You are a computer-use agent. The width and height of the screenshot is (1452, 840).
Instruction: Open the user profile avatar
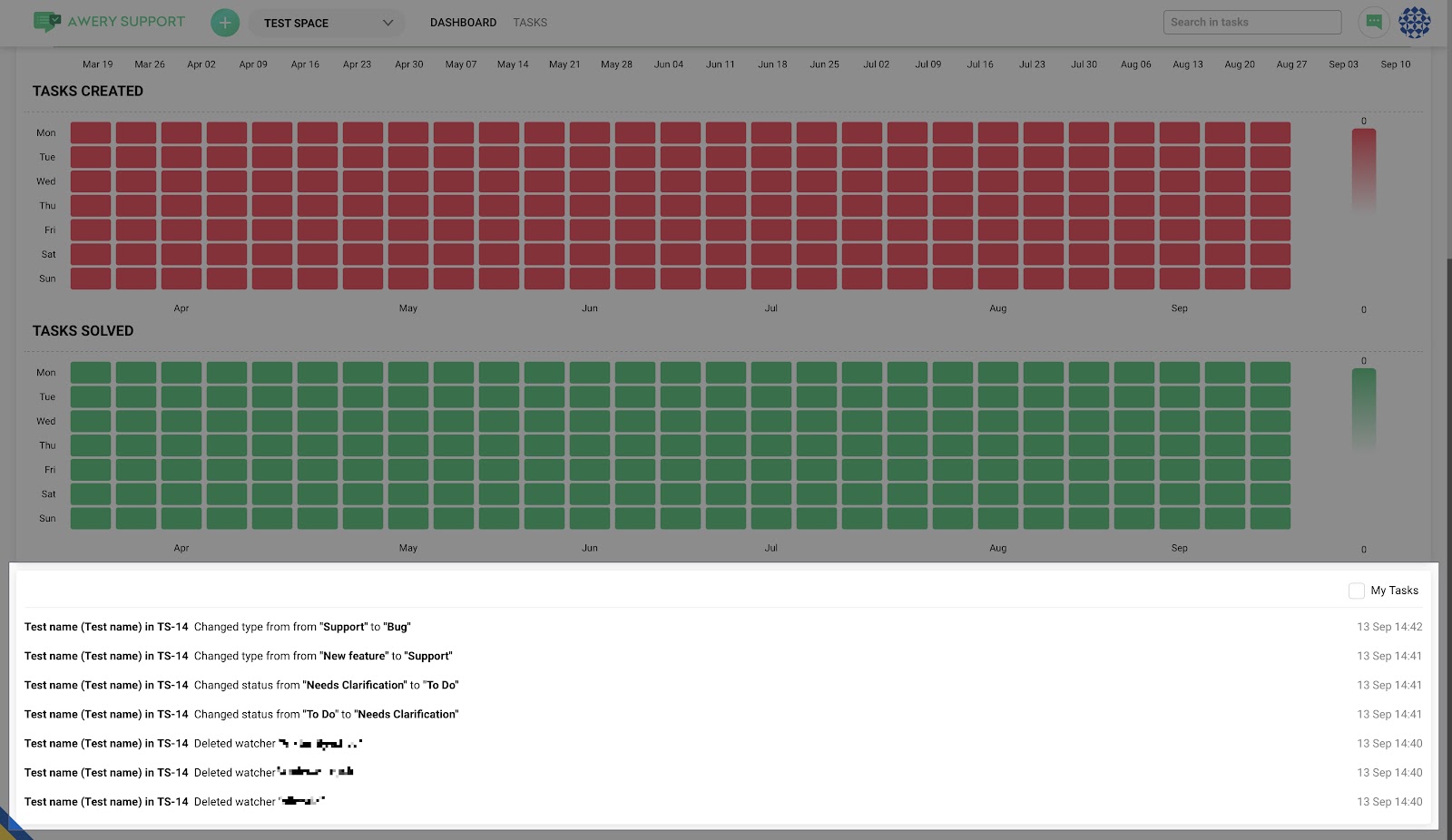click(1414, 22)
